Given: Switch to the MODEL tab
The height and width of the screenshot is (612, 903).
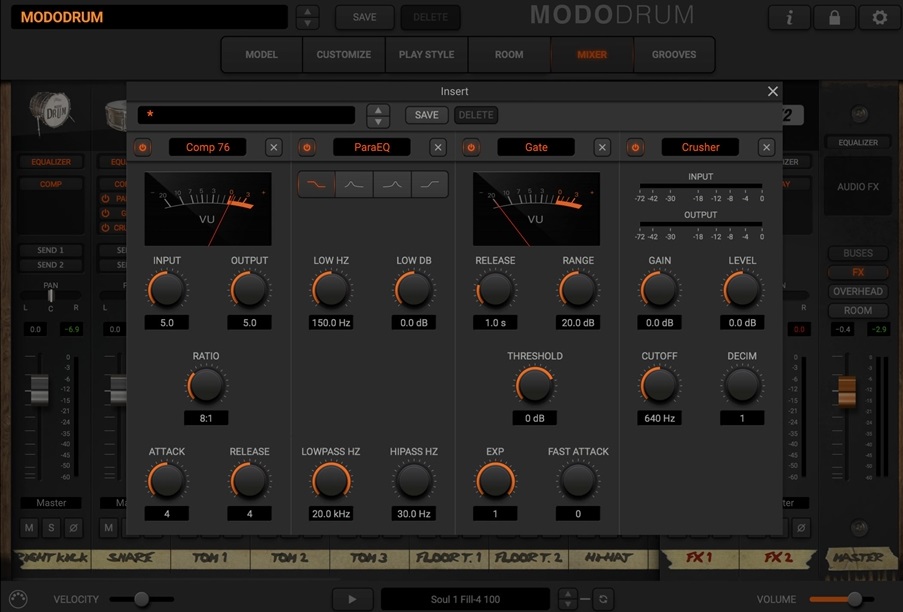Looking at the screenshot, I should 261,55.
